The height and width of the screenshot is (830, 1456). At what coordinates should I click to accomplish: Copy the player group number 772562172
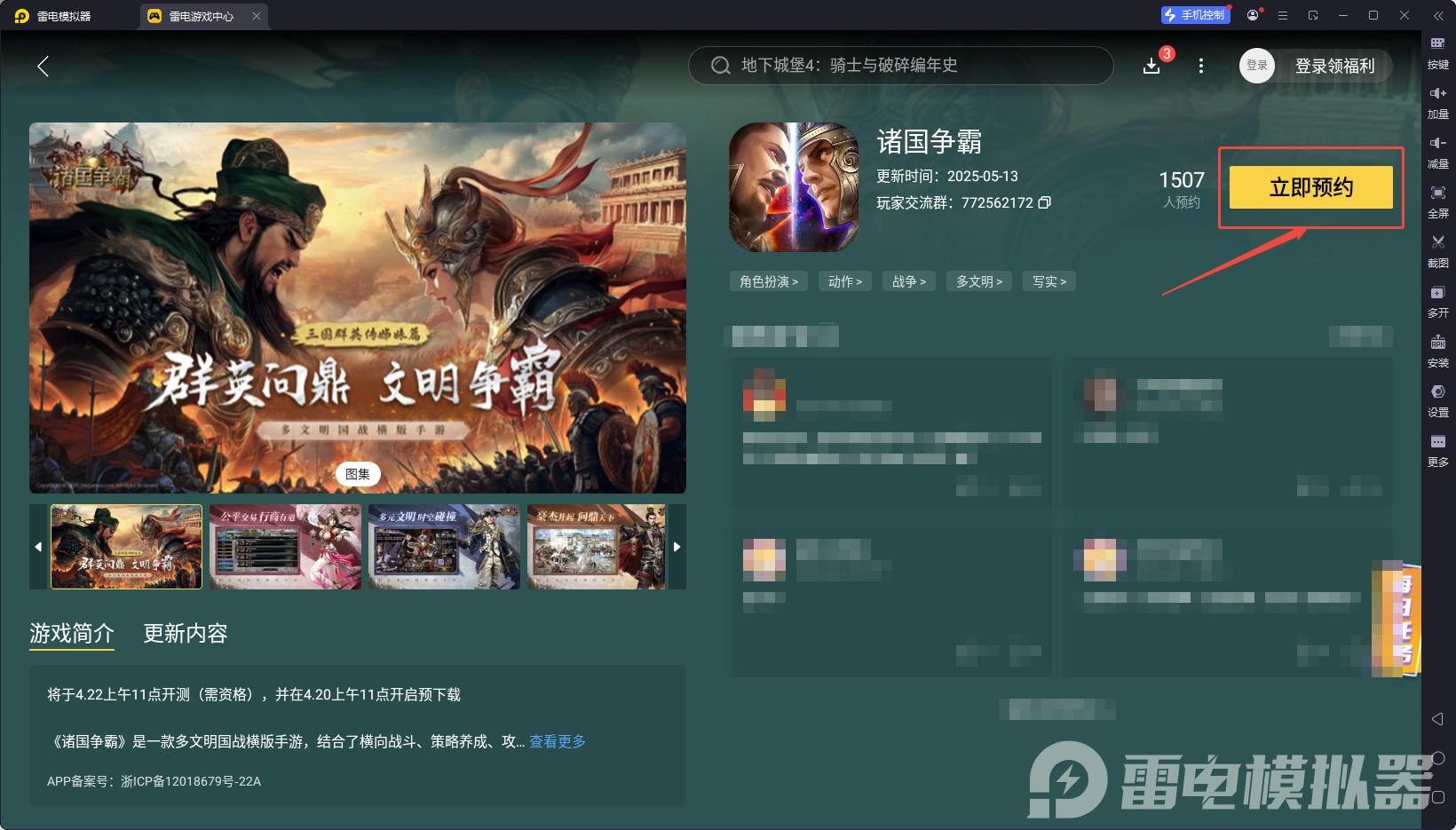[1045, 202]
